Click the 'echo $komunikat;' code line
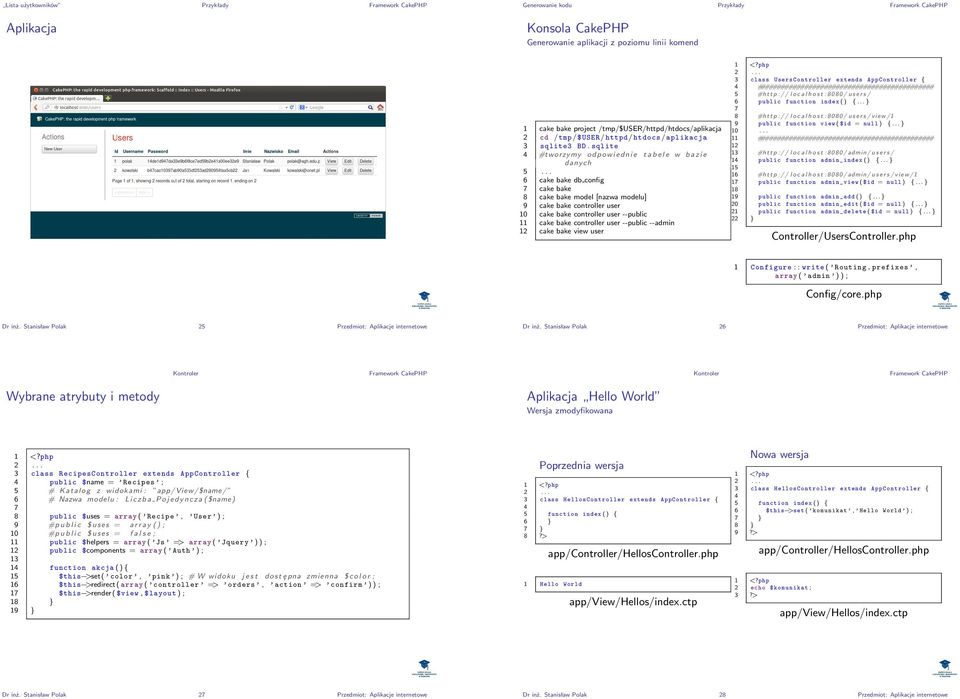The image size is (960, 699). [781, 588]
